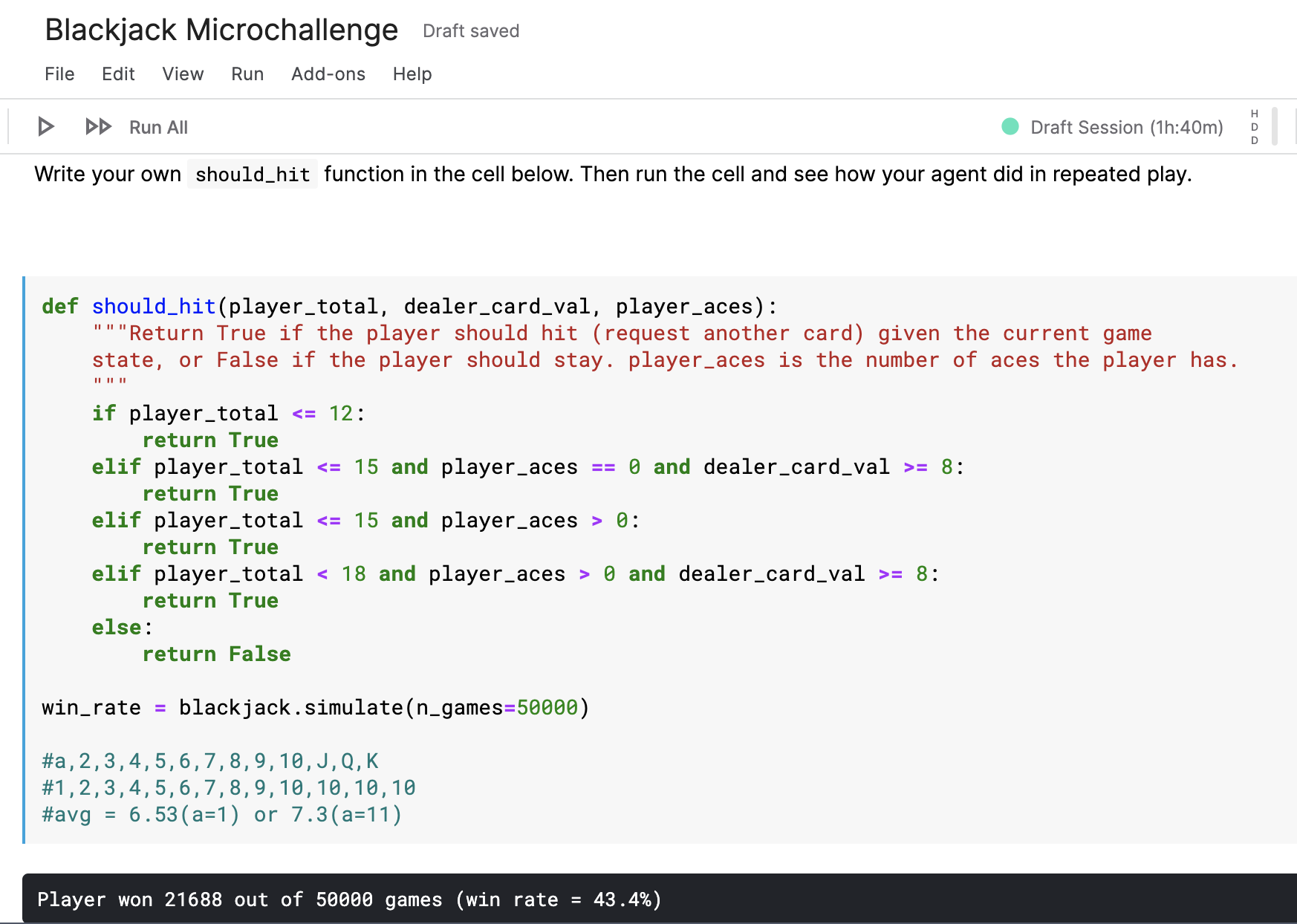The height and width of the screenshot is (924, 1297).
Task: Run the current cell with play icon
Action: coord(46,127)
